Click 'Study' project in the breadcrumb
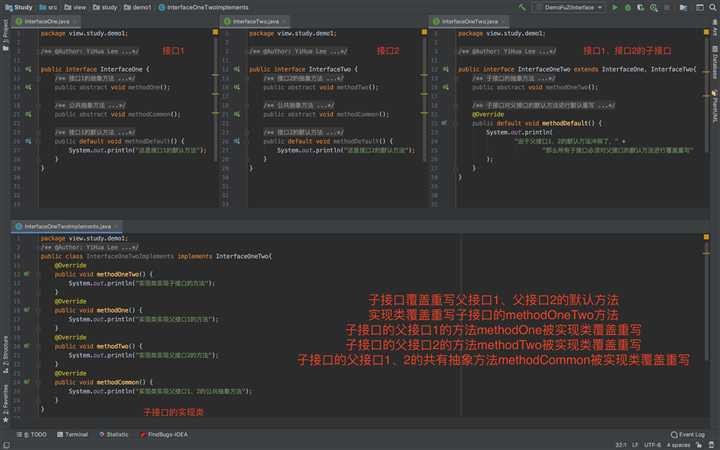The height and width of the screenshot is (450, 720). tap(19, 7)
